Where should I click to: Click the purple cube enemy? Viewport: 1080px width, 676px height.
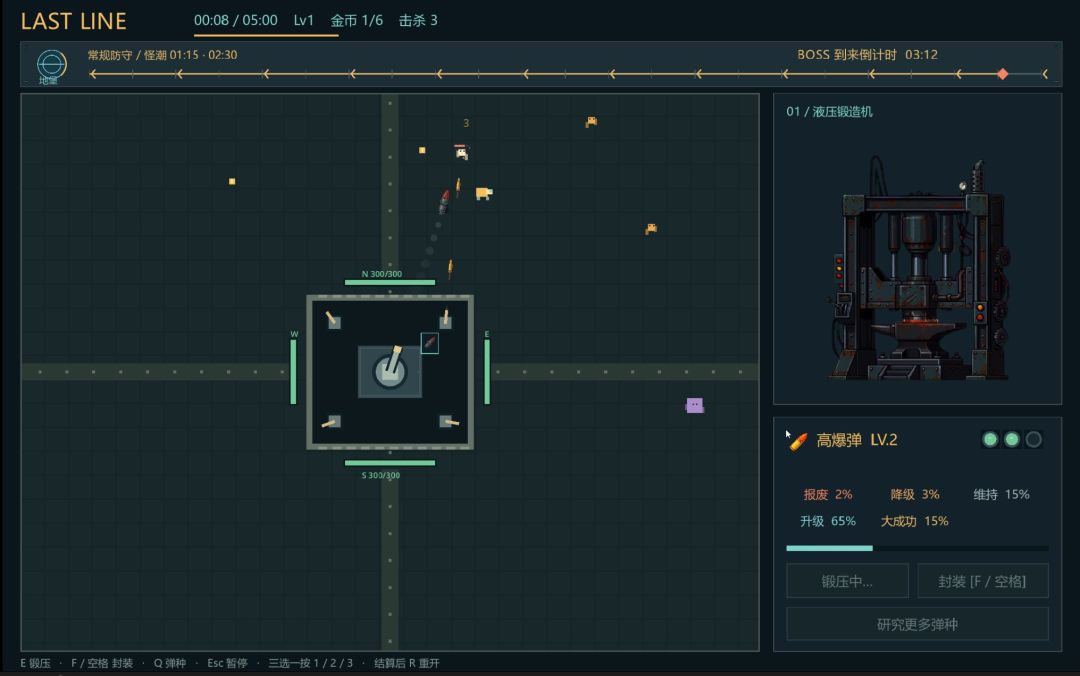tap(694, 405)
